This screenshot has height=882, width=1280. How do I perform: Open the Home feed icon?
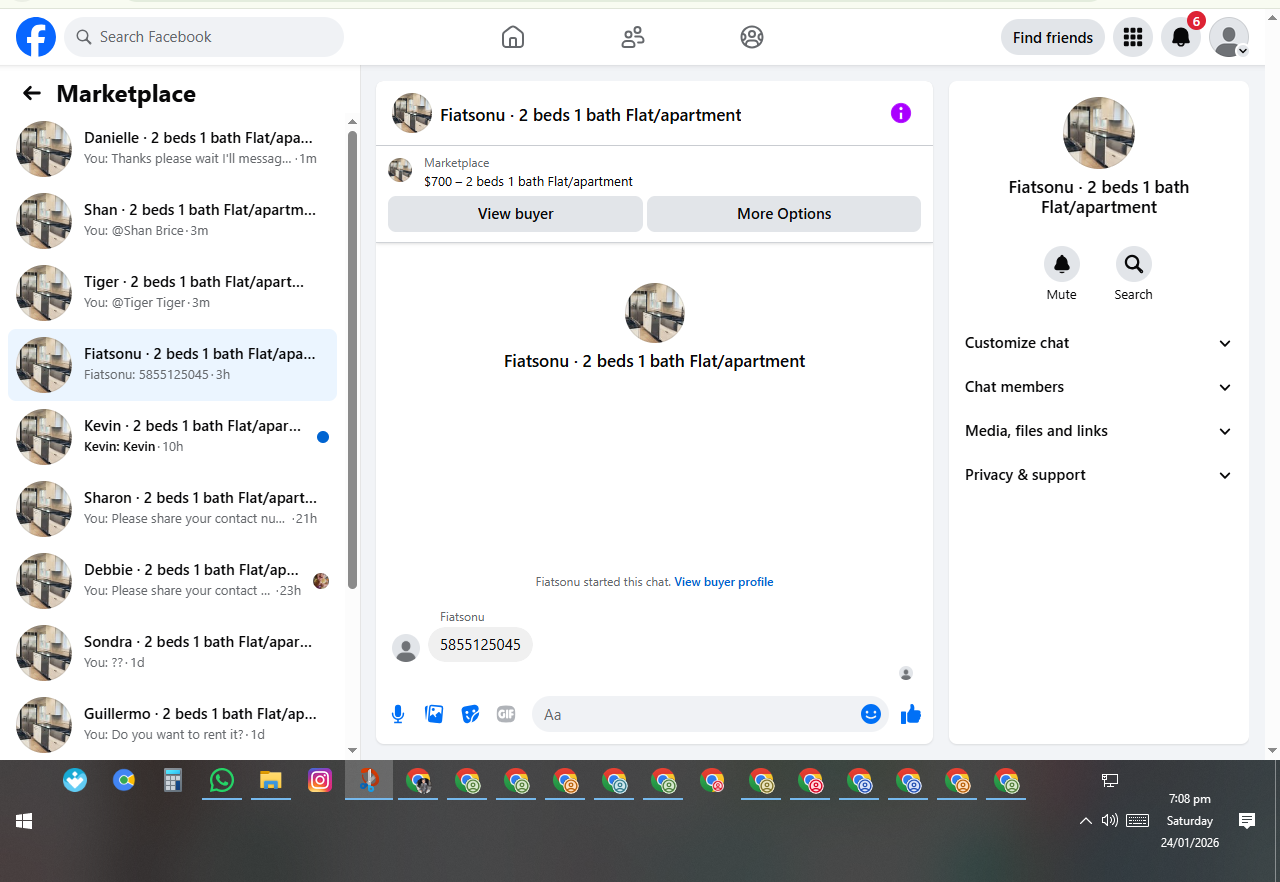[513, 37]
